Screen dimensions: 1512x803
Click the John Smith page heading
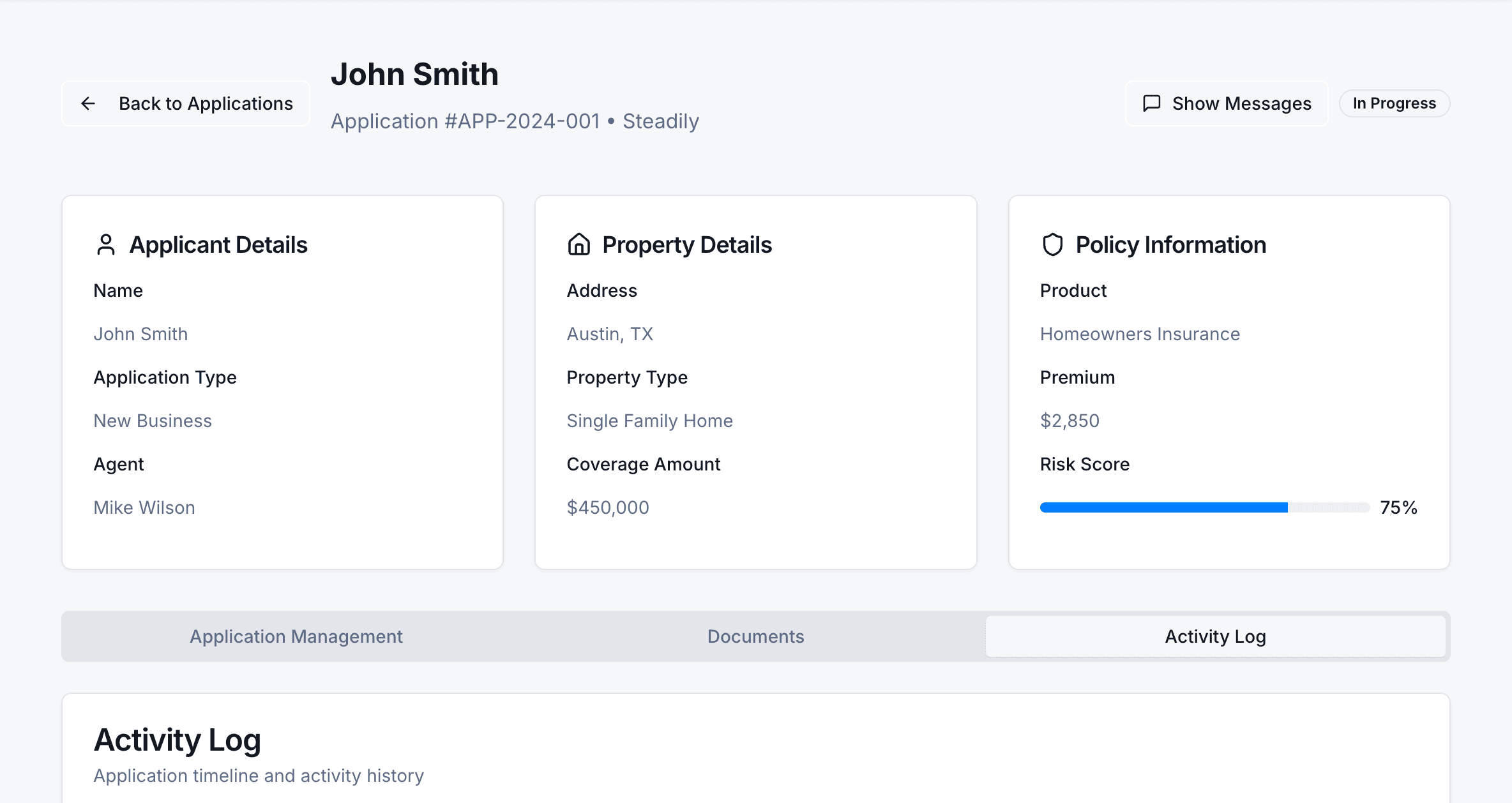point(414,74)
